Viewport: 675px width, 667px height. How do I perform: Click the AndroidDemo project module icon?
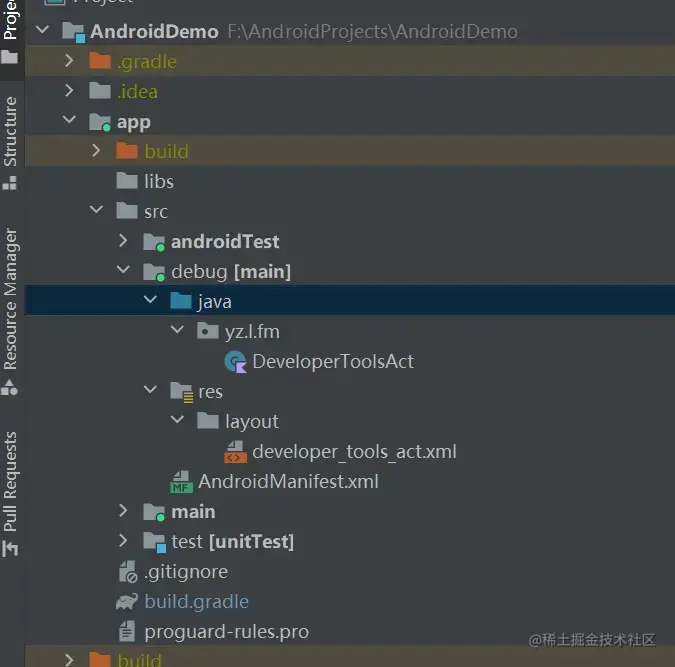74,32
